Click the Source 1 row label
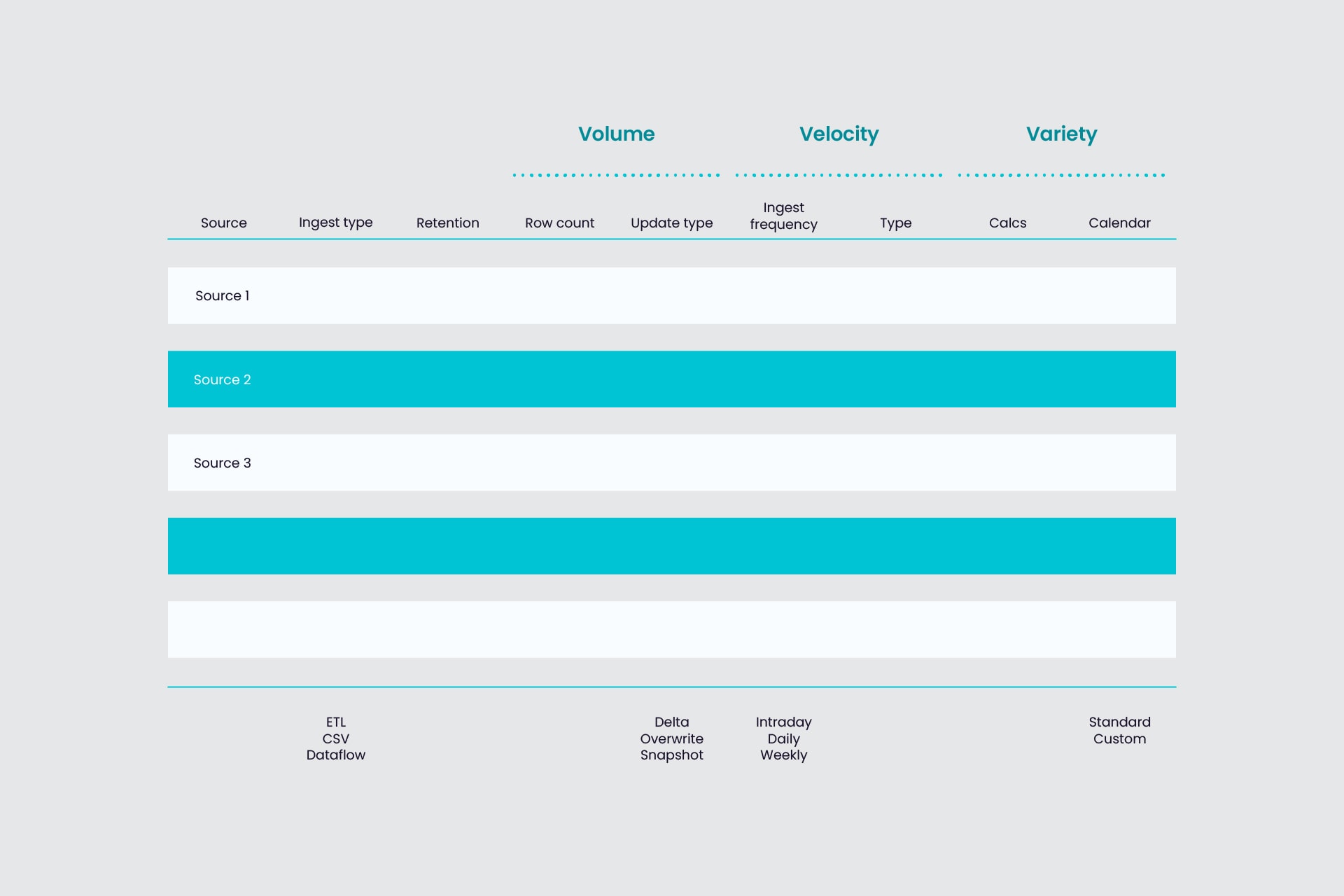 [x=222, y=295]
